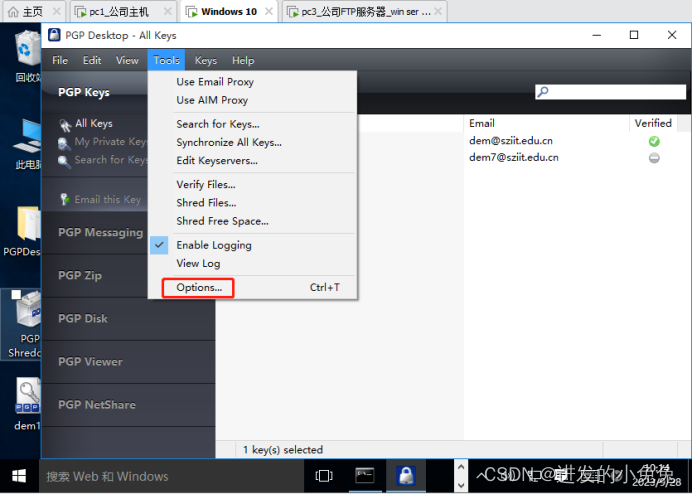Click green verified checkmark for dem@sziit.edu.cn

point(654,141)
